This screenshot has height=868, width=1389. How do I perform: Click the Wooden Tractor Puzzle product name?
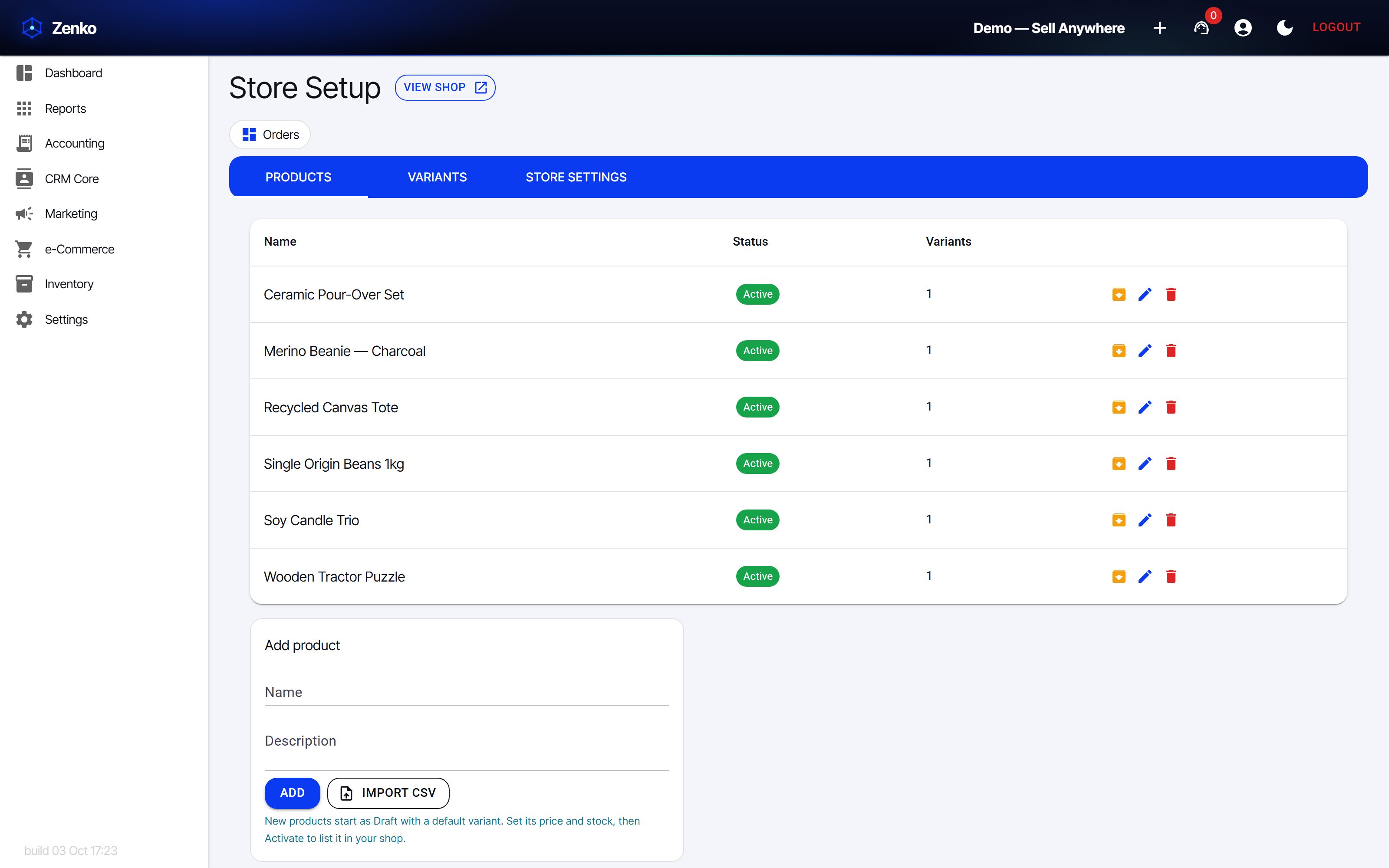[334, 576]
